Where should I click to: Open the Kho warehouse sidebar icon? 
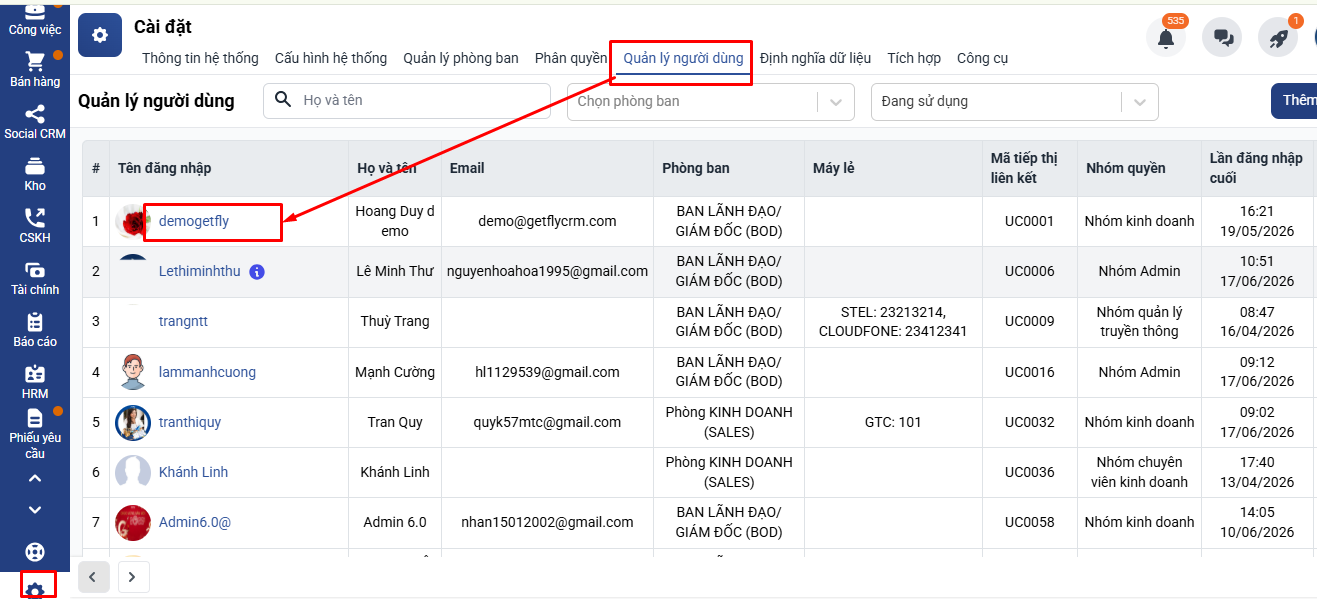click(35, 166)
